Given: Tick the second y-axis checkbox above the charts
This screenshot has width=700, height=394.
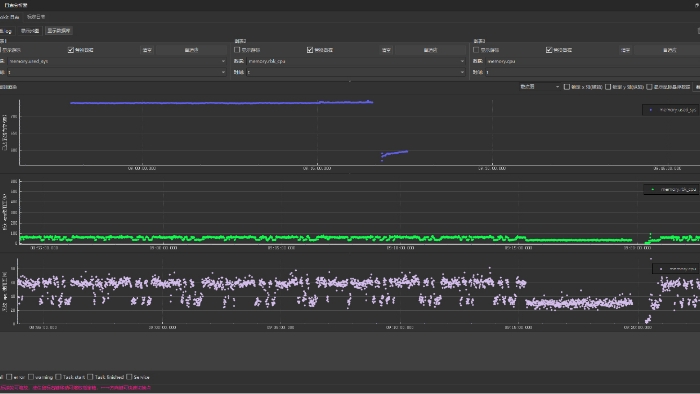Looking at the screenshot, I should click(x=608, y=87).
